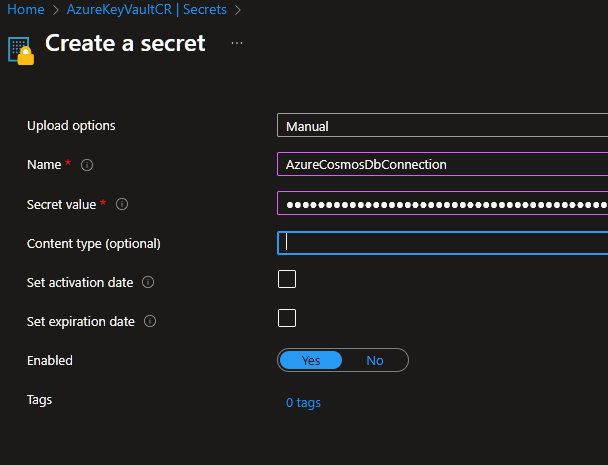Set Enabled toggle to No
The image size is (608, 465).
375,360
